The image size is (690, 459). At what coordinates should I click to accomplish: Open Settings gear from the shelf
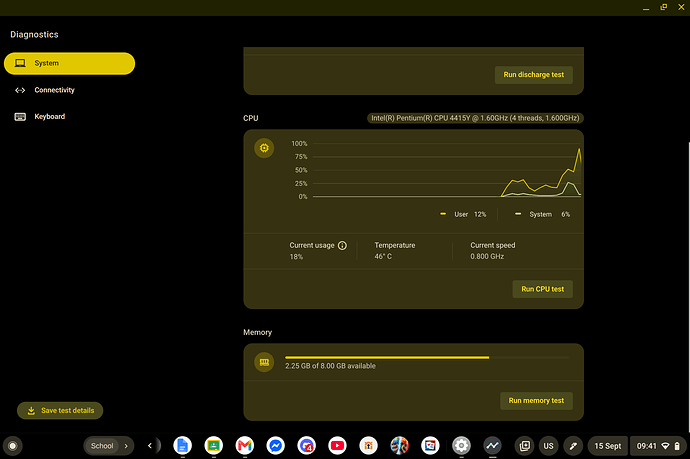[x=461, y=446]
